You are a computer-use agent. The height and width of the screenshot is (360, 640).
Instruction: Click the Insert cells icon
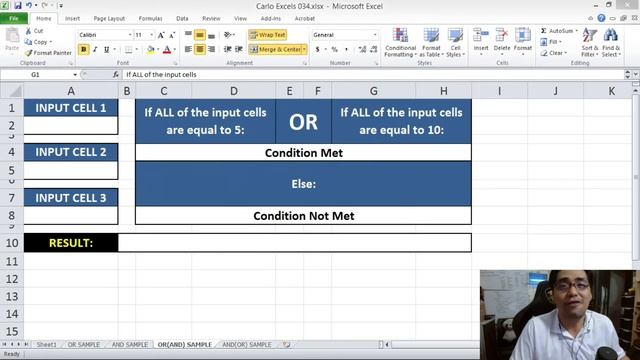[x=481, y=35]
